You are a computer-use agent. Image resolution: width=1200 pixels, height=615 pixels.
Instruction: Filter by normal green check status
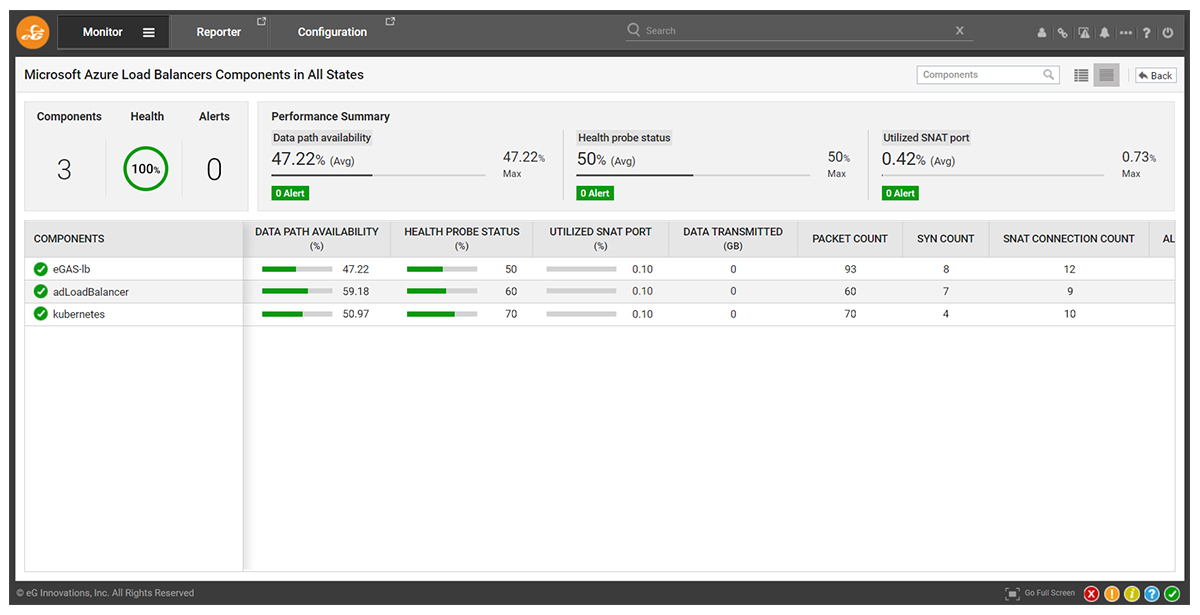tap(1172, 594)
